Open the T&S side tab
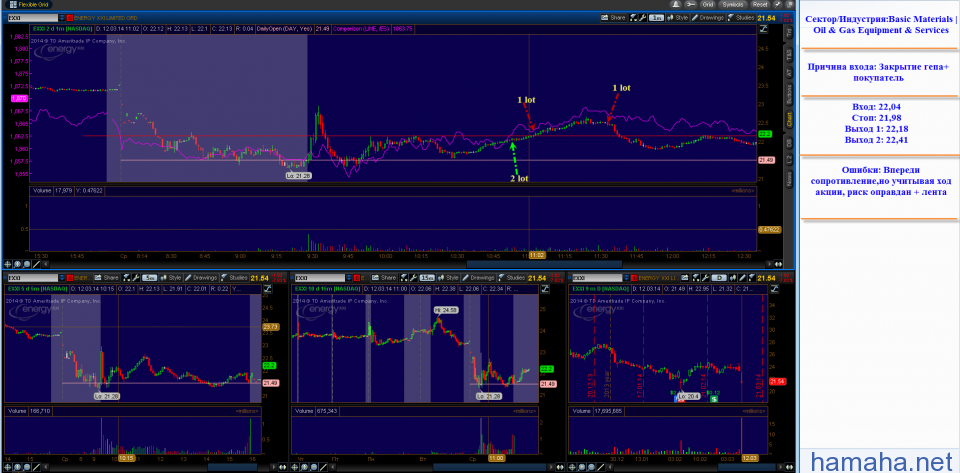The image size is (960, 473). pos(789,53)
